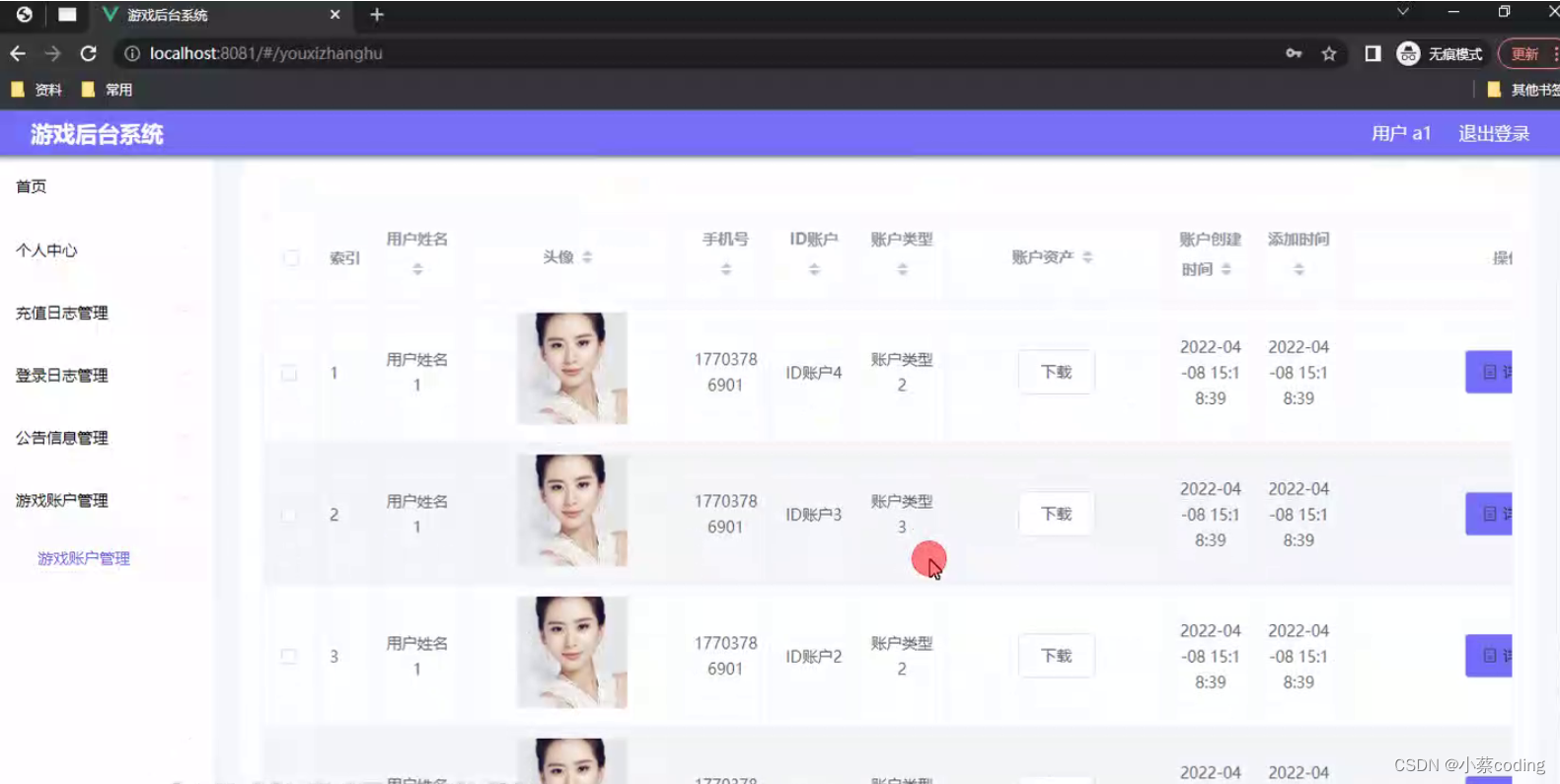Open details button for row 3
The width and height of the screenshot is (1560, 784).
point(1489,656)
